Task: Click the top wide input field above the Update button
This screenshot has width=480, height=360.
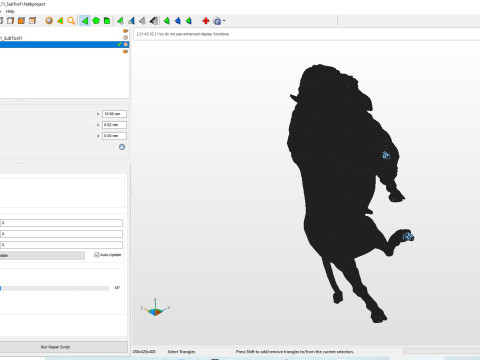Action: [x=61, y=223]
